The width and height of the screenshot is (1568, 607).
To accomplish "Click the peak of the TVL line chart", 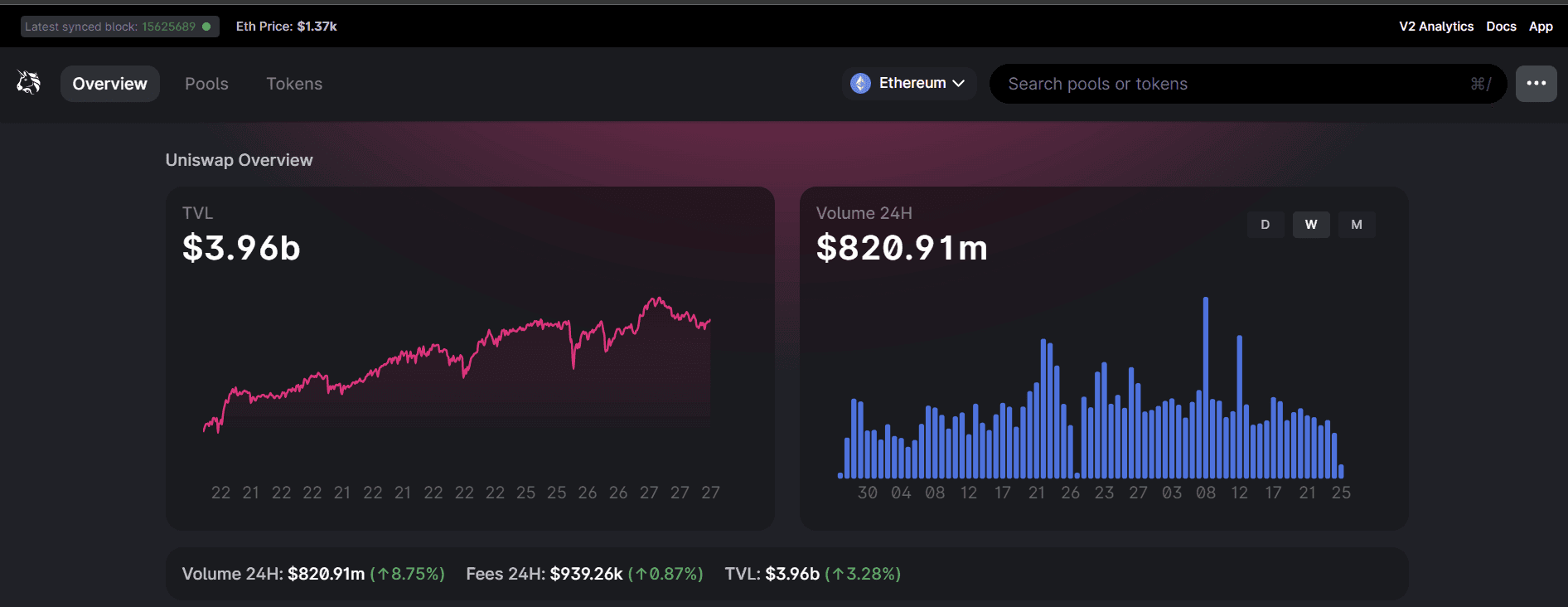I will (x=656, y=299).
